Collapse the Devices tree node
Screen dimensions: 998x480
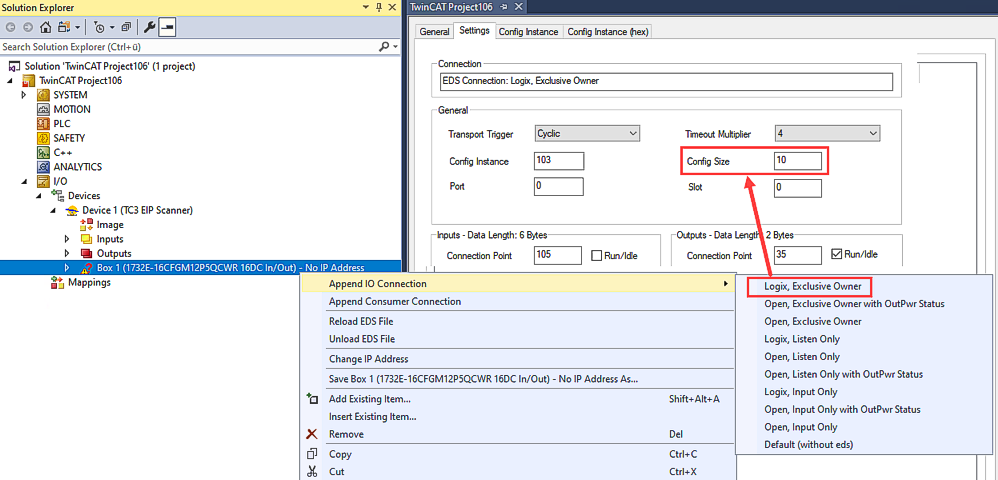coord(39,196)
